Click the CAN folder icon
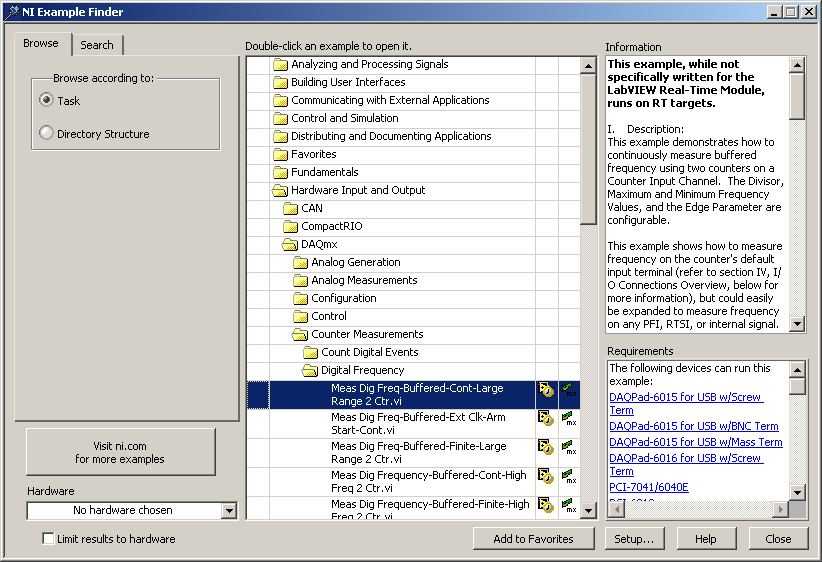 [290, 209]
